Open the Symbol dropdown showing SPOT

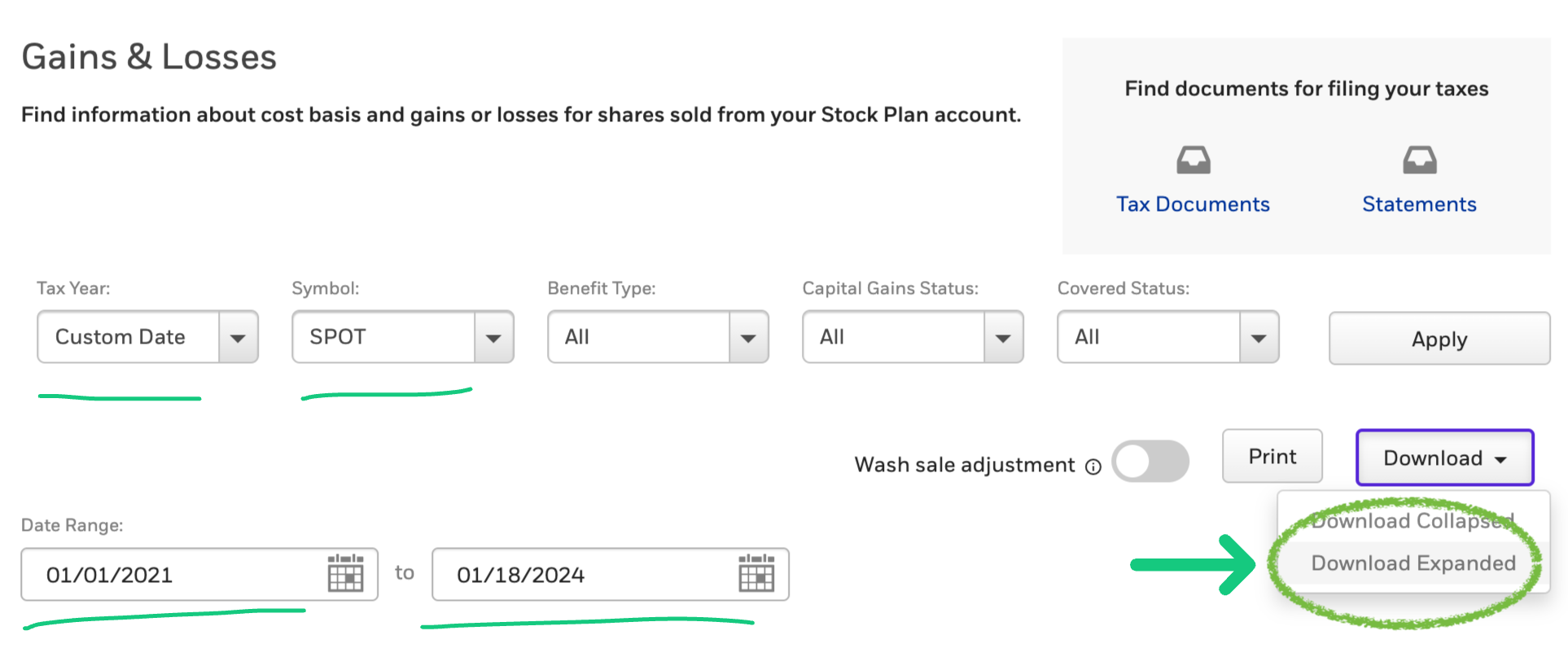coord(403,336)
